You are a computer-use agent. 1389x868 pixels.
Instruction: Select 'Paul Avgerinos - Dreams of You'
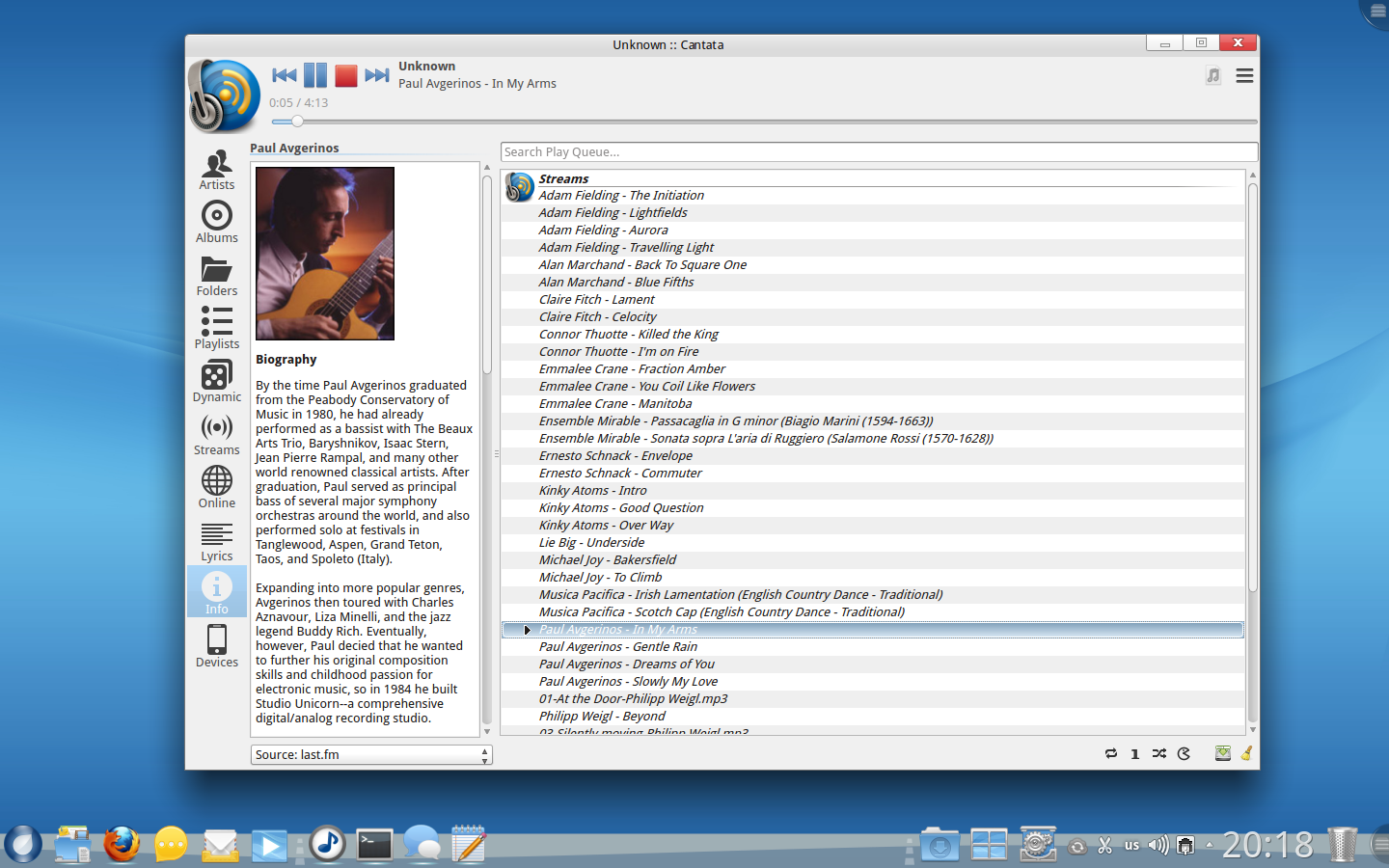[x=872, y=664]
